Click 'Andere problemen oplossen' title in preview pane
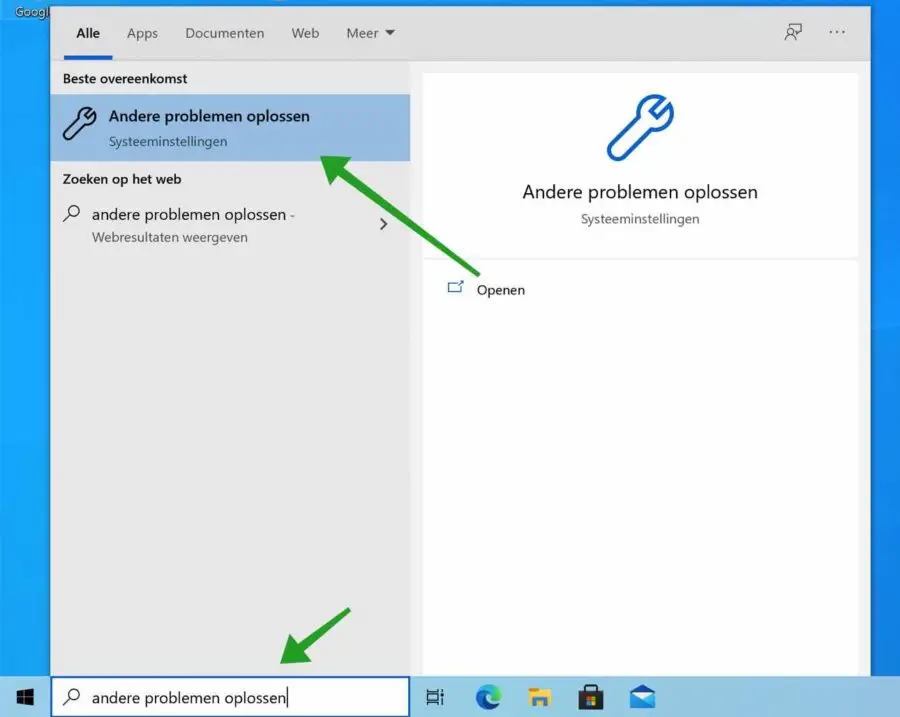 (640, 192)
